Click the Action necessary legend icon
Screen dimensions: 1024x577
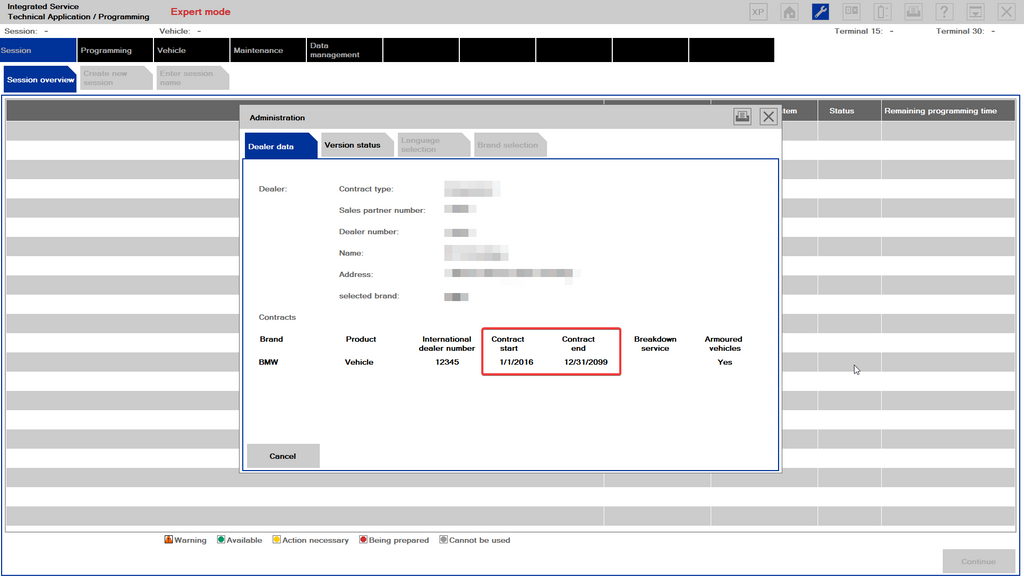coord(276,540)
